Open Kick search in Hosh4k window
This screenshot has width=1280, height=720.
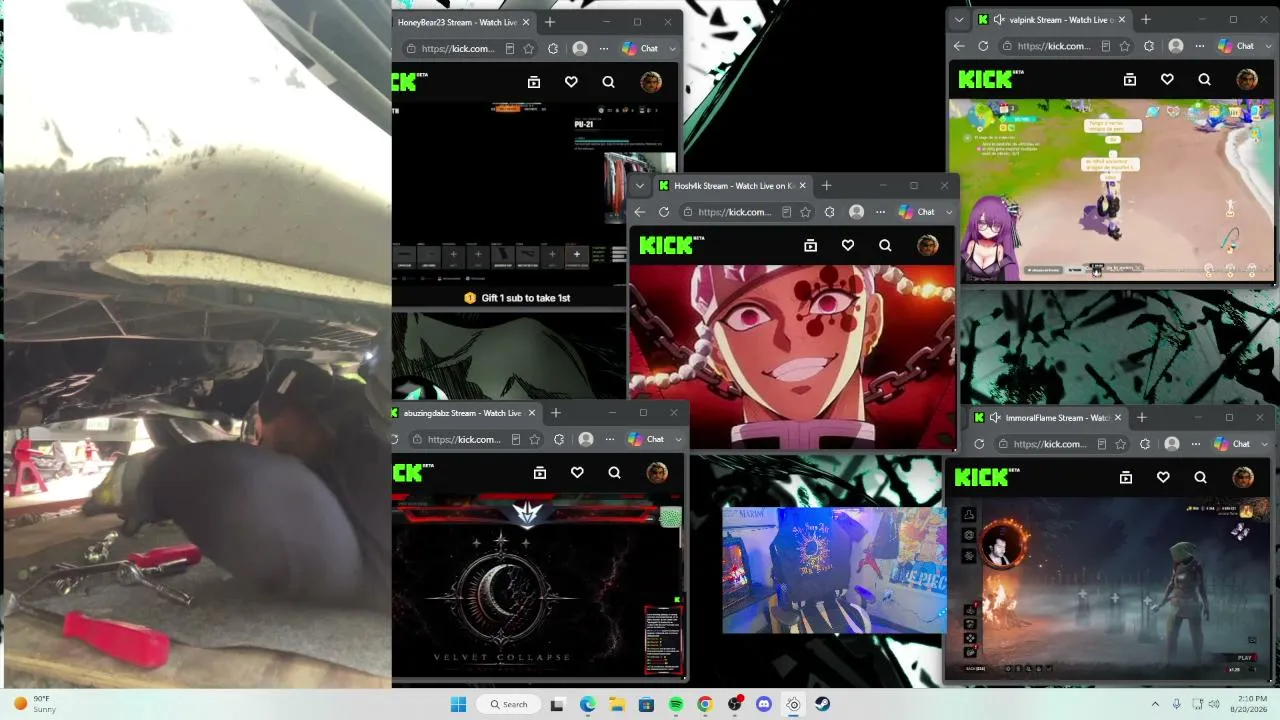point(885,245)
